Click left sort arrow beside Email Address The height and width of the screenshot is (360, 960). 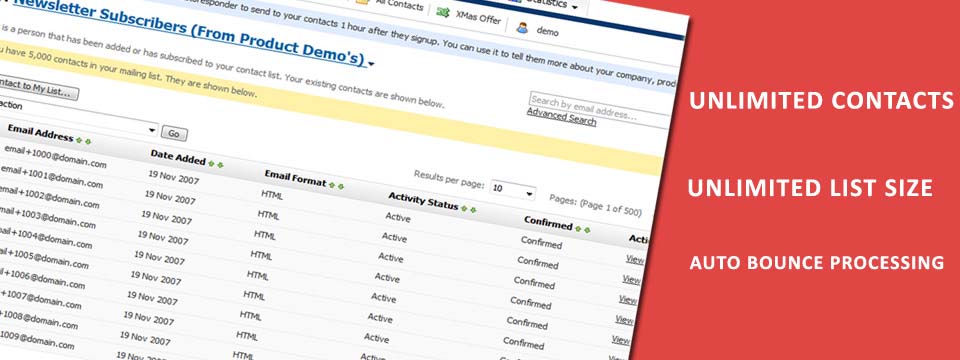coord(79,140)
